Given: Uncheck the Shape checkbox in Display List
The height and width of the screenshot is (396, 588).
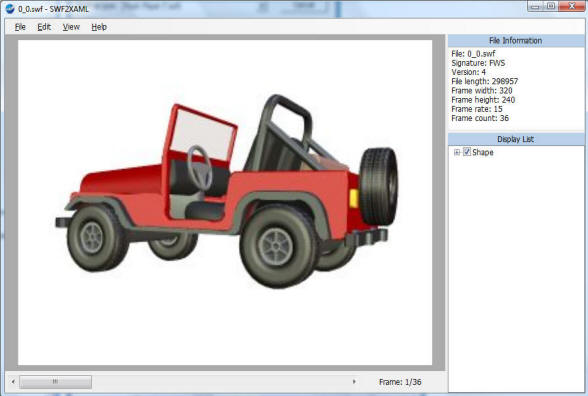Looking at the screenshot, I should [x=466, y=152].
